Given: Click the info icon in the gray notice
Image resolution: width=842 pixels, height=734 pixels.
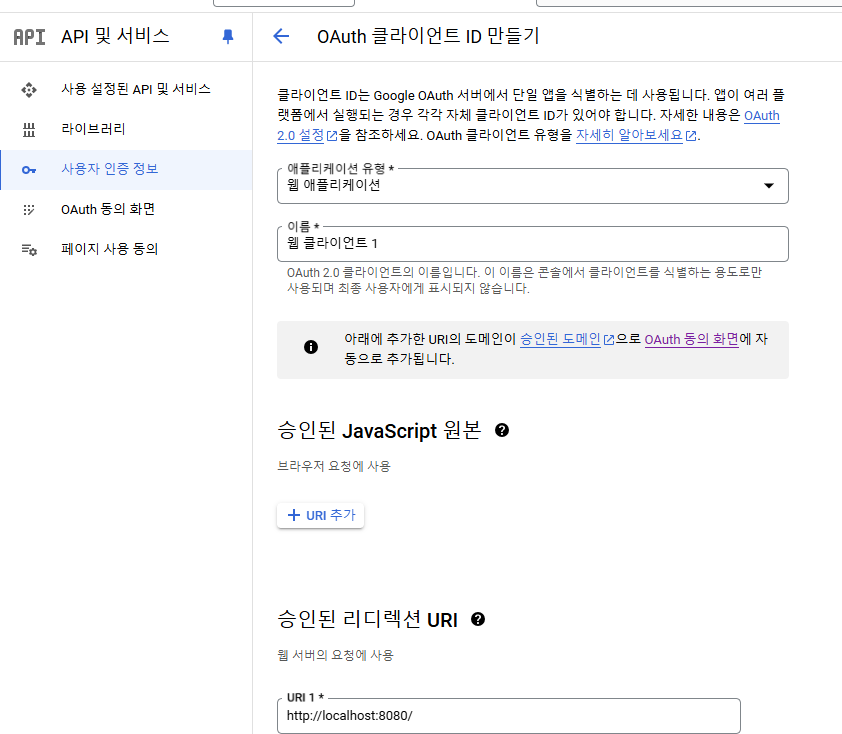Looking at the screenshot, I should pyautogui.click(x=311, y=347).
